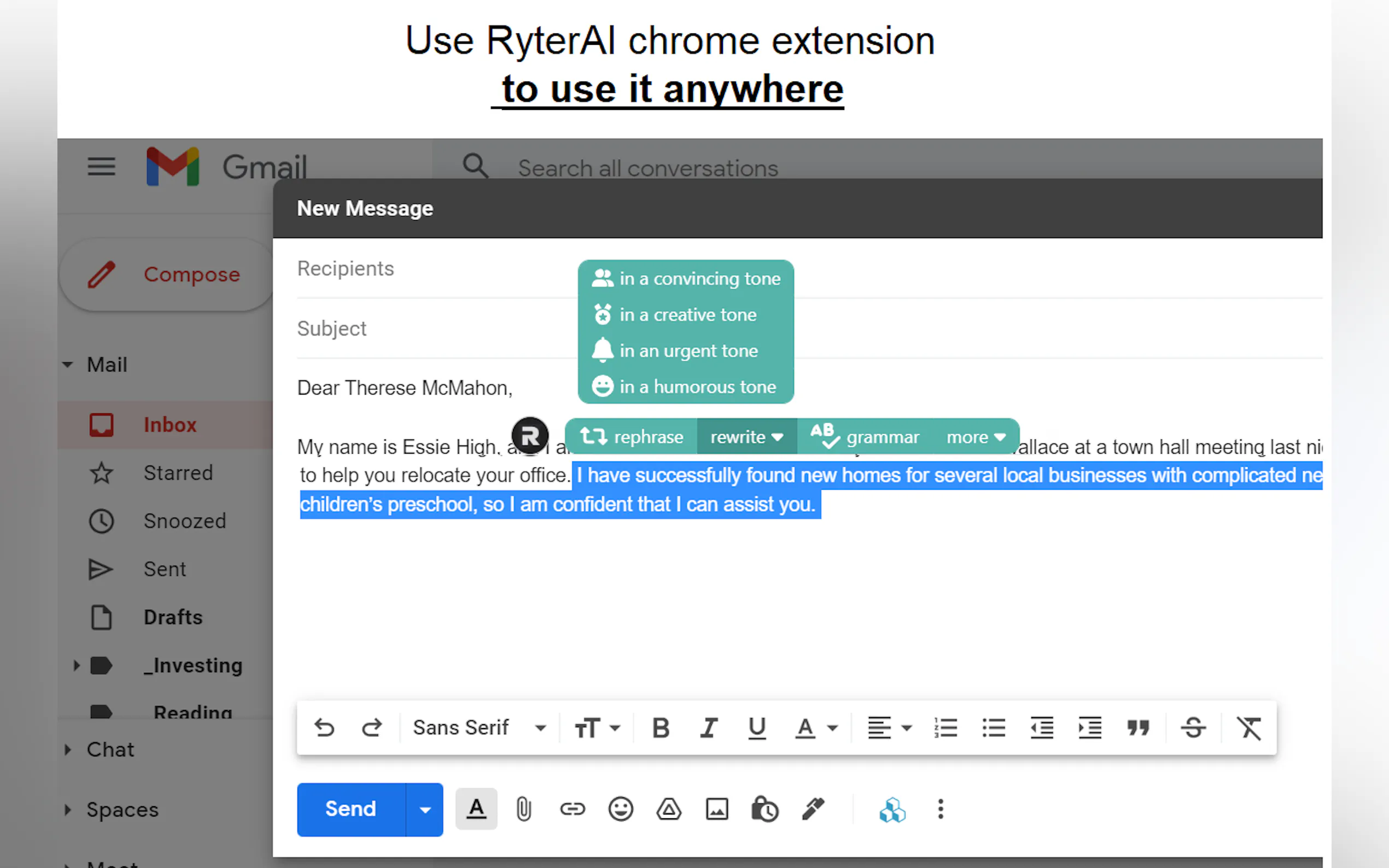Open the send options arrow beside Send
The image size is (1389, 868).
(x=424, y=810)
